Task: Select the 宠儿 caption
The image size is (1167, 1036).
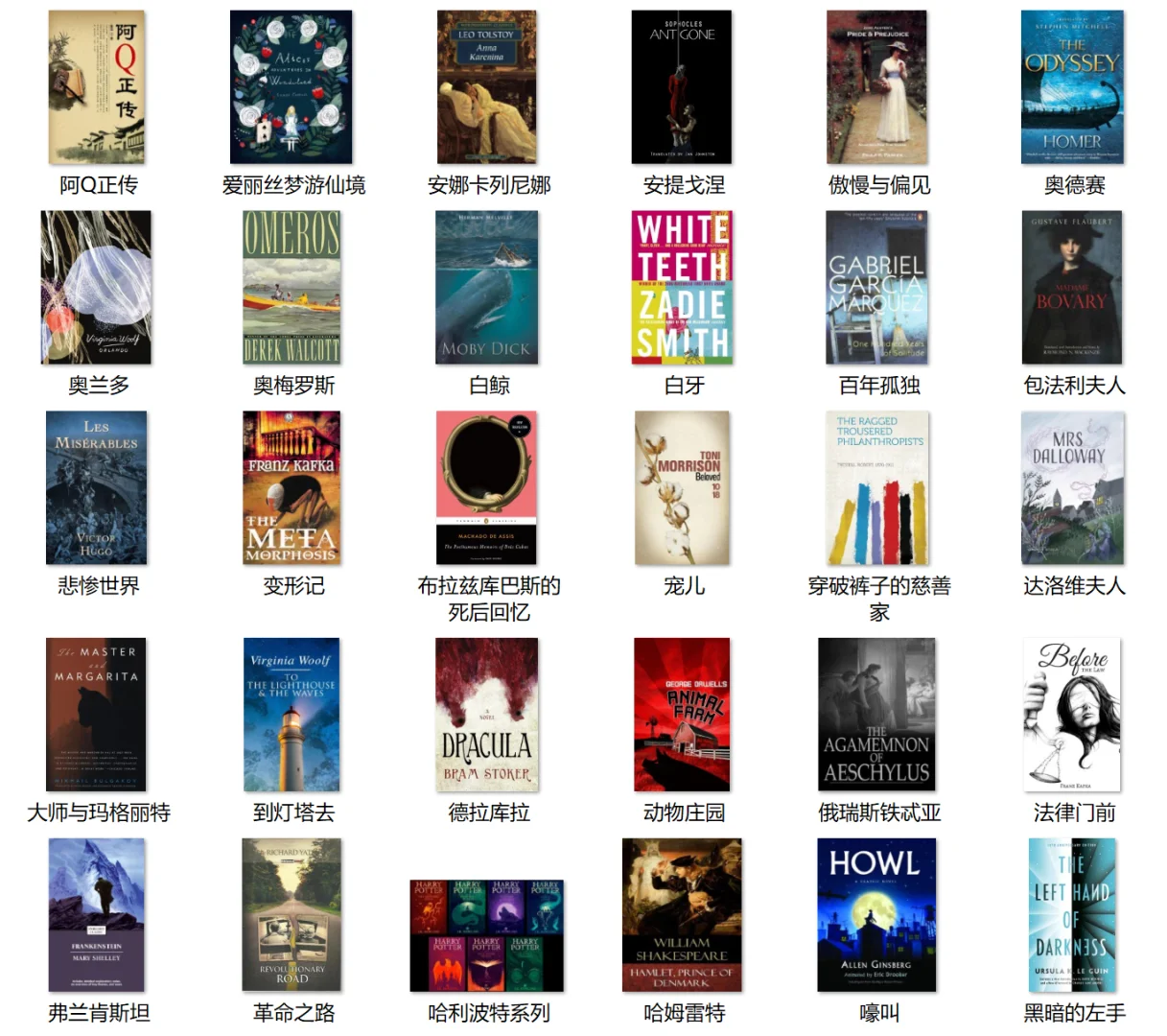Action: (684, 586)
